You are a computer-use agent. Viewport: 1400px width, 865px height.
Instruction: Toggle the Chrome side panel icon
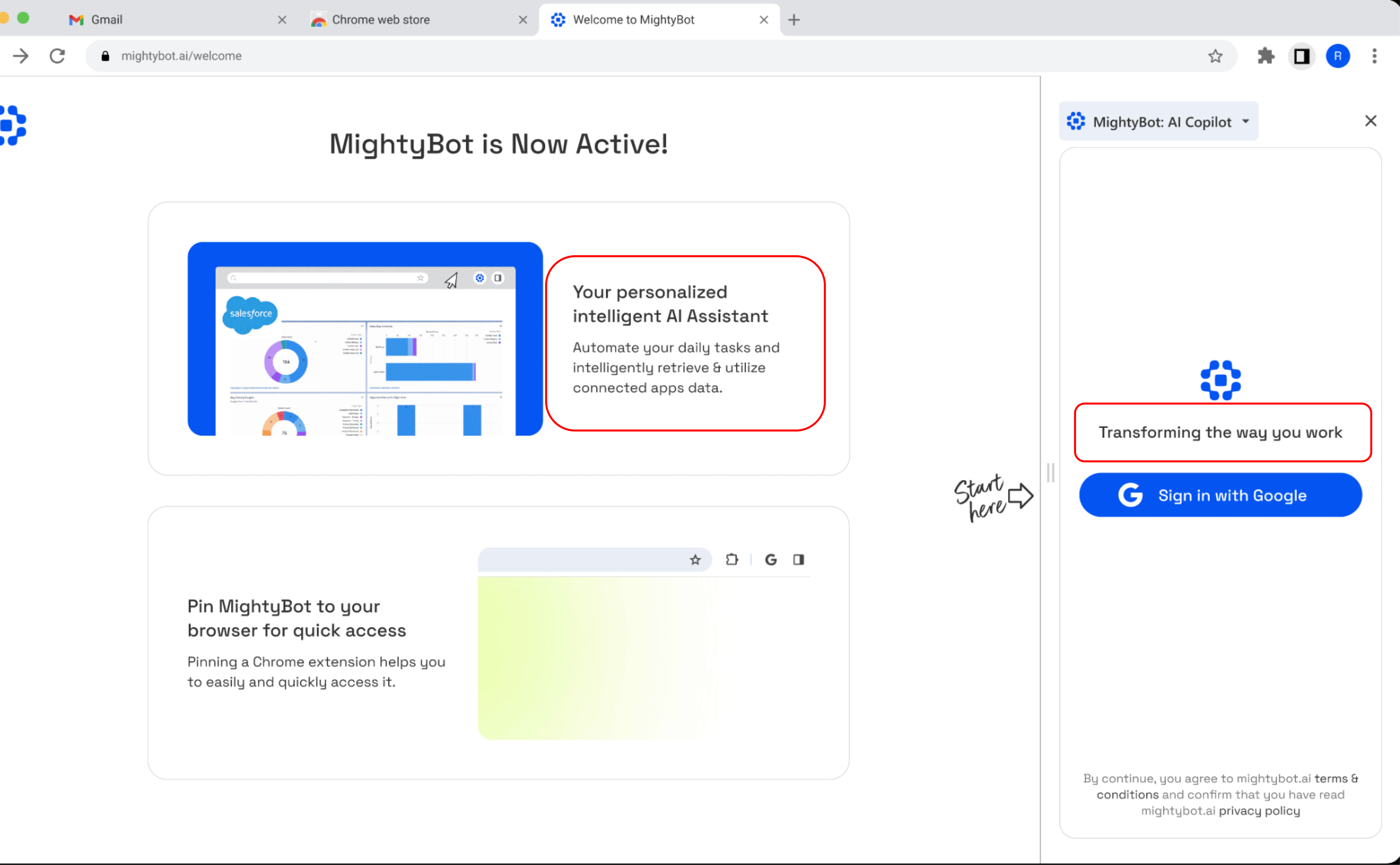click(x=1302, y=56)
